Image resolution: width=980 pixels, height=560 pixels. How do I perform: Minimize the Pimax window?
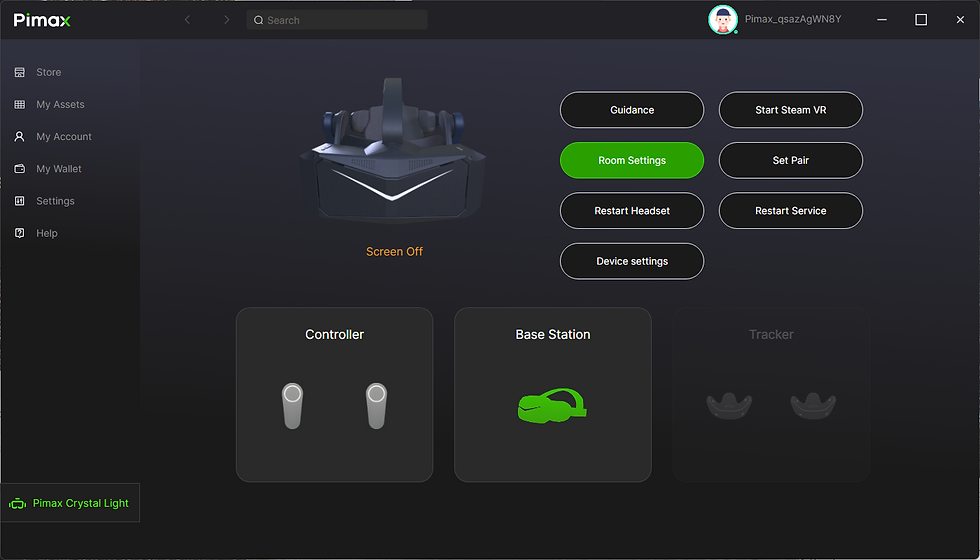882,20
